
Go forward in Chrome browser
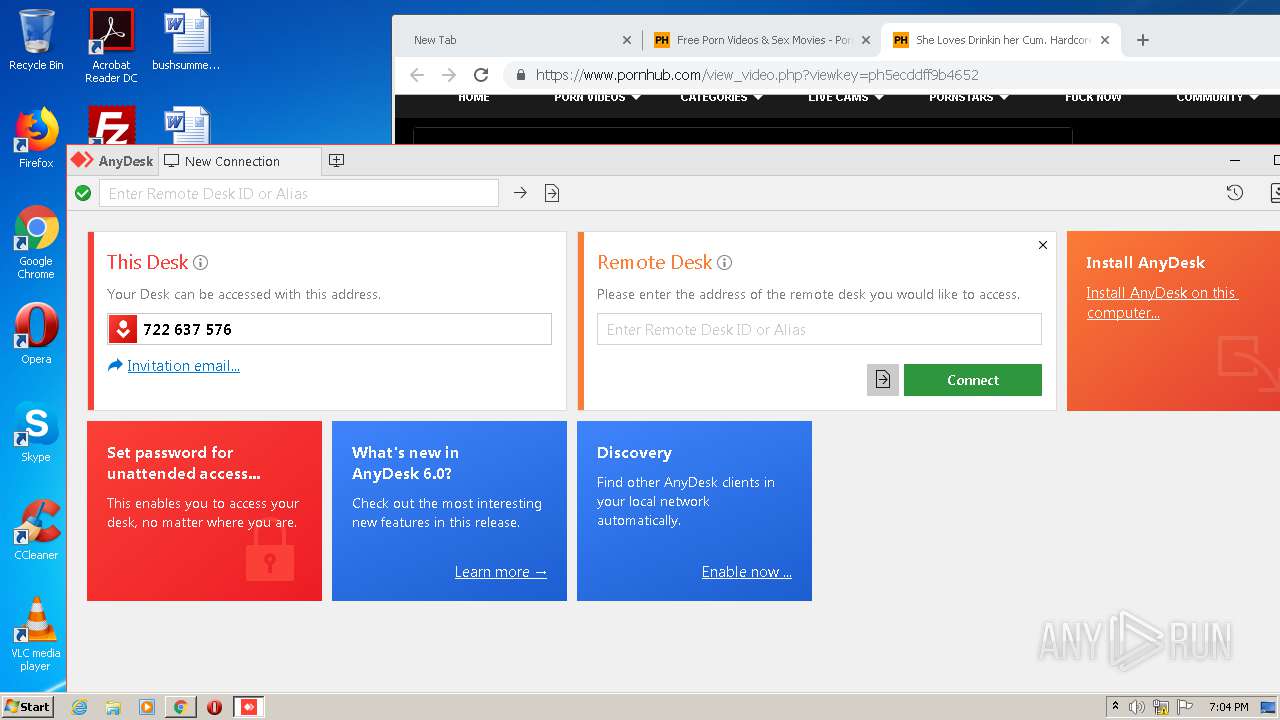tap(449, 75)
